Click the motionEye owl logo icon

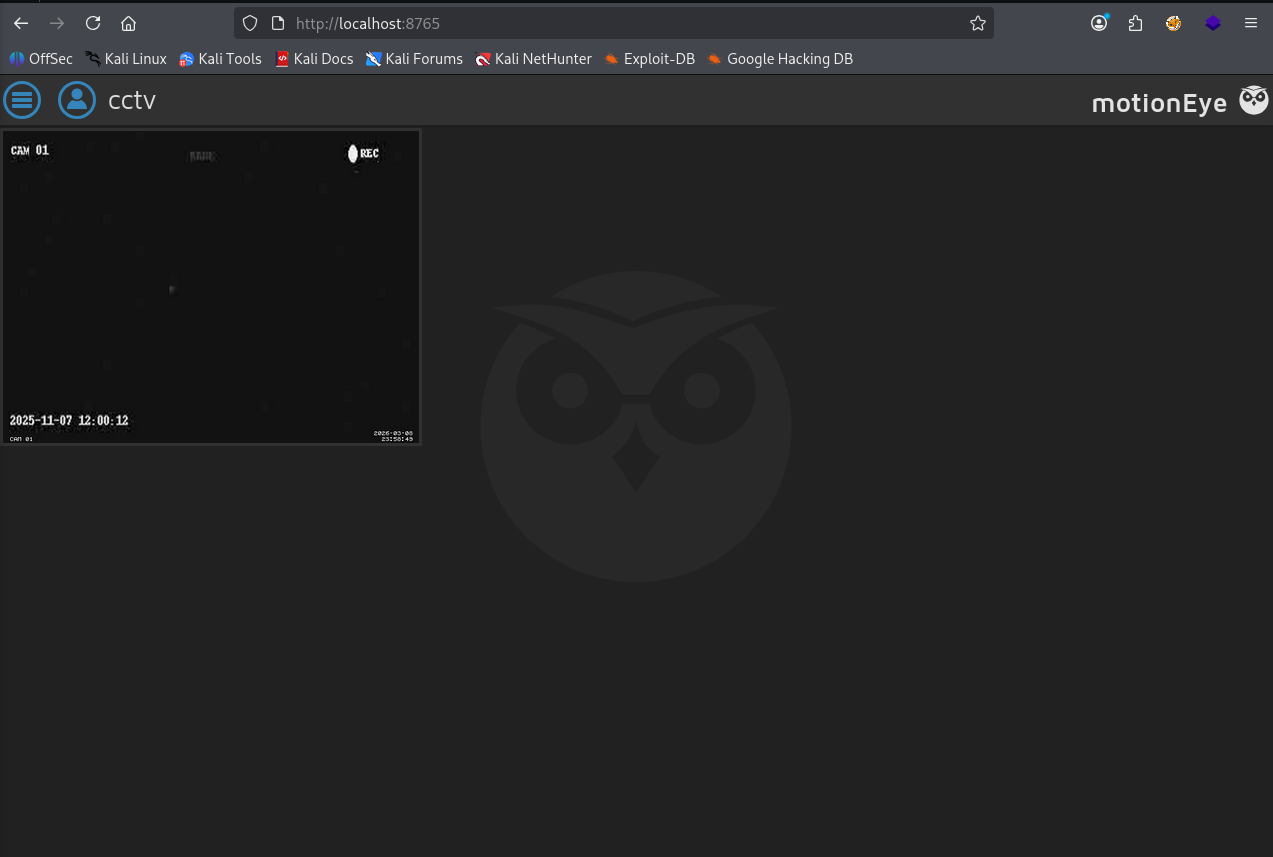(x=1253, y=100)
